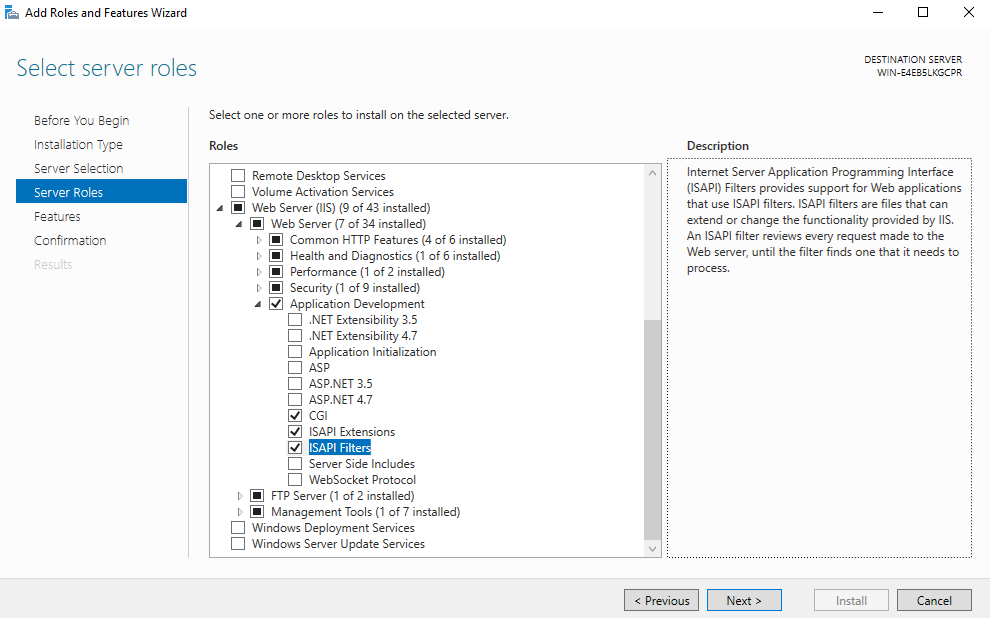Click the Next button
The height and width of the screenshot is (618, 990).
click(744, 600)
